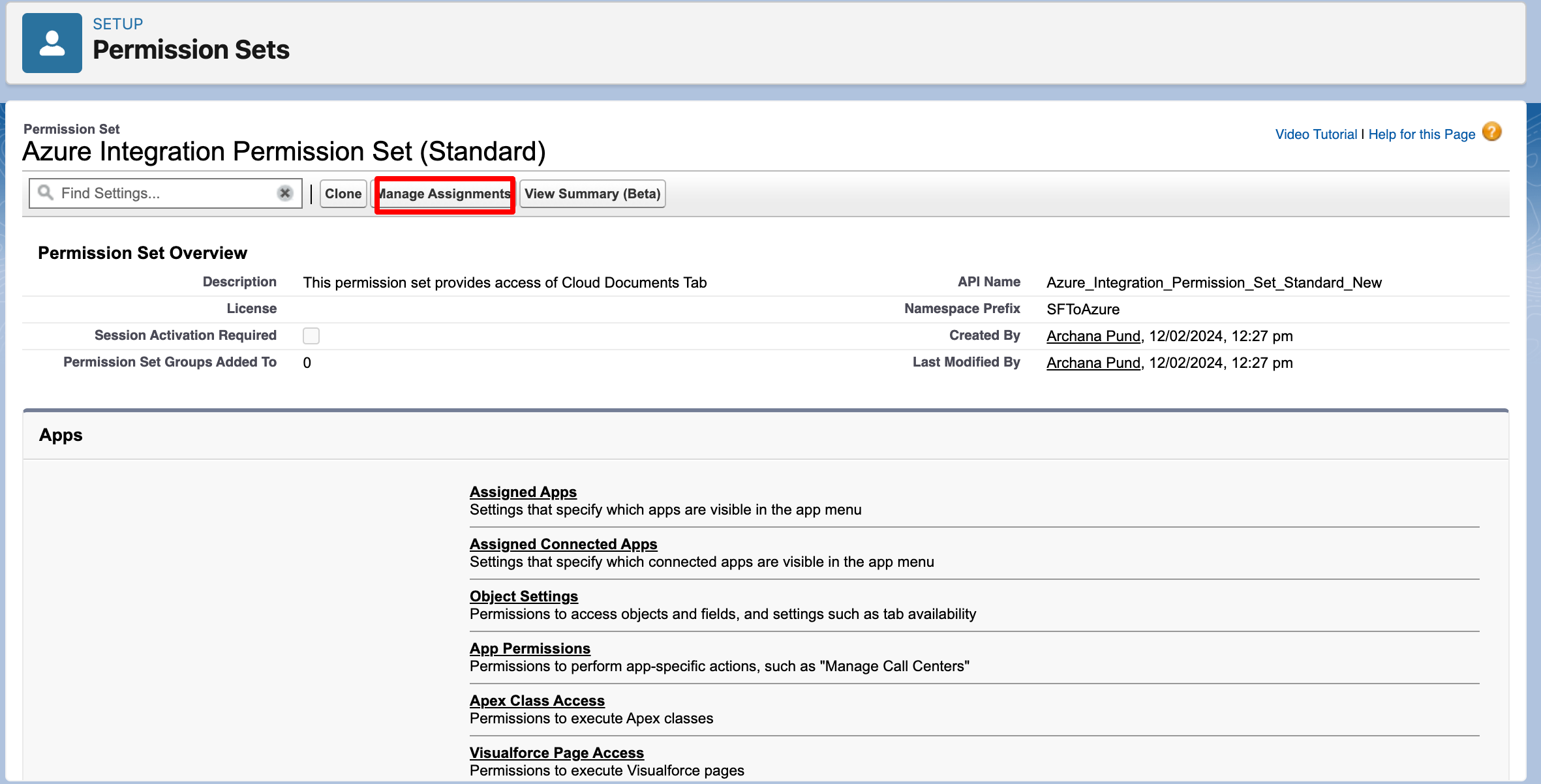
Task: Open Visualforce Page Access
Action: click(557, 753)
